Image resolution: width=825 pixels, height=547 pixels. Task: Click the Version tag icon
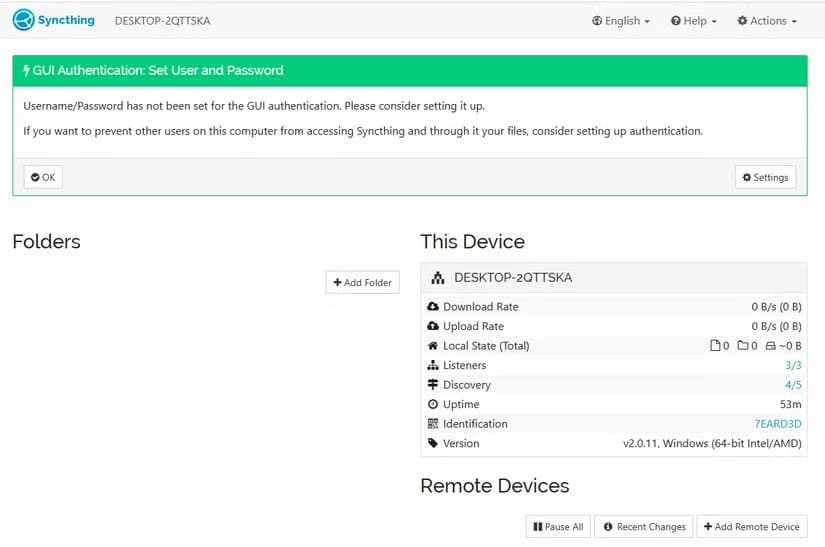tap(433, 443)
